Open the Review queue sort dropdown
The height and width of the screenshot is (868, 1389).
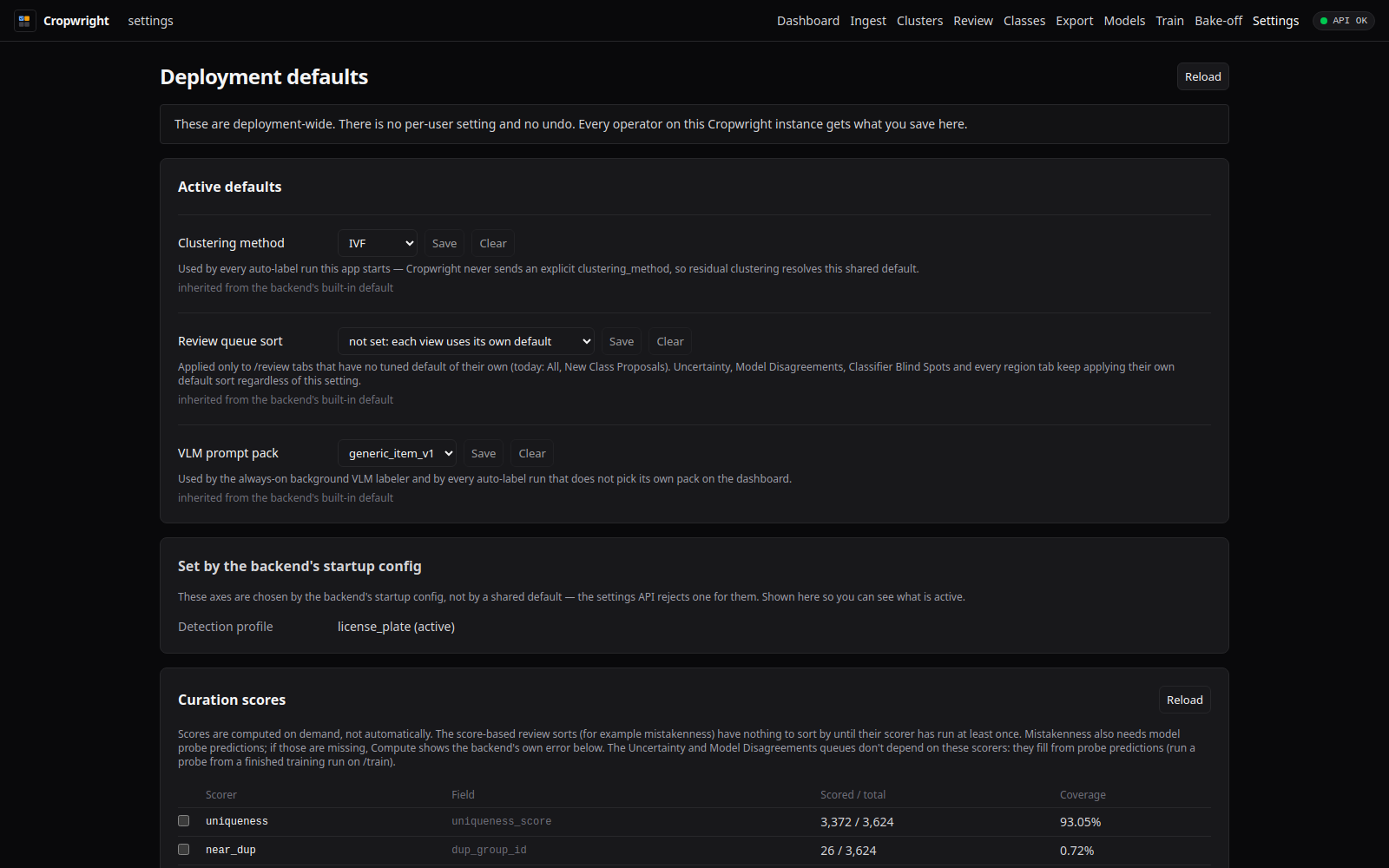[466, 341]
